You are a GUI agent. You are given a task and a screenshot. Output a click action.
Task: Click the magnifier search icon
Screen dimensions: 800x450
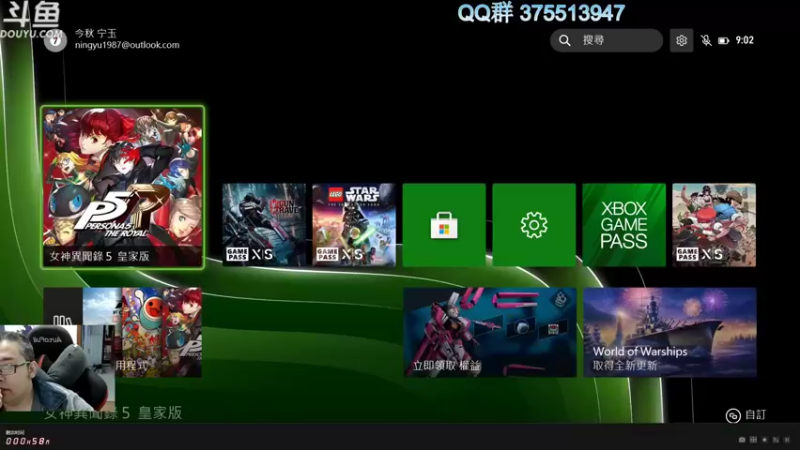click(564, 40)
